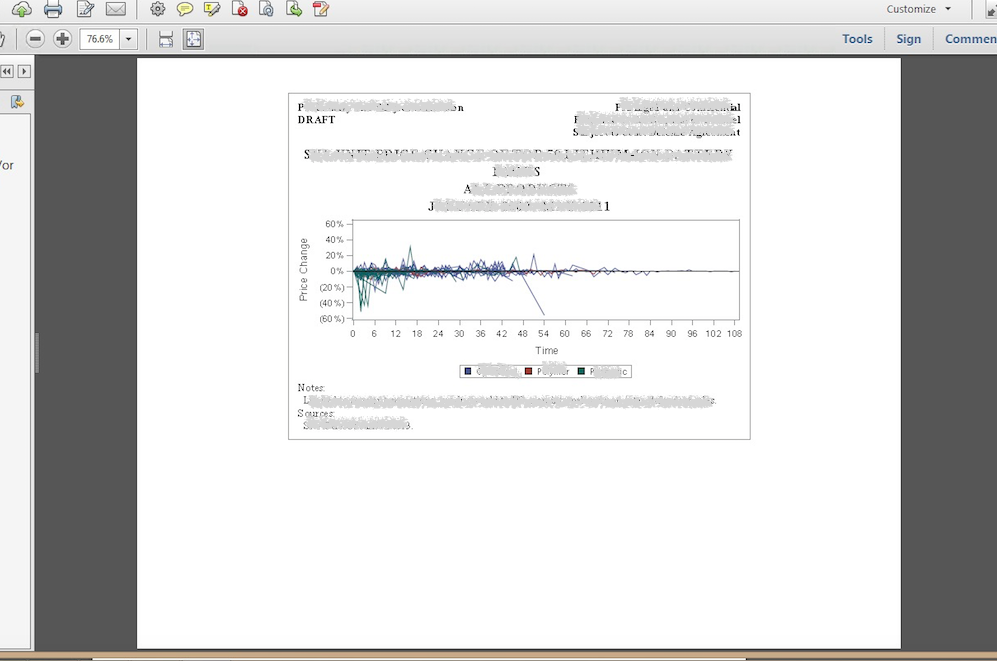Open the Comment pane
Viewport: 997px width, 661px height.
pyautogui.click(x=969, y=39)
